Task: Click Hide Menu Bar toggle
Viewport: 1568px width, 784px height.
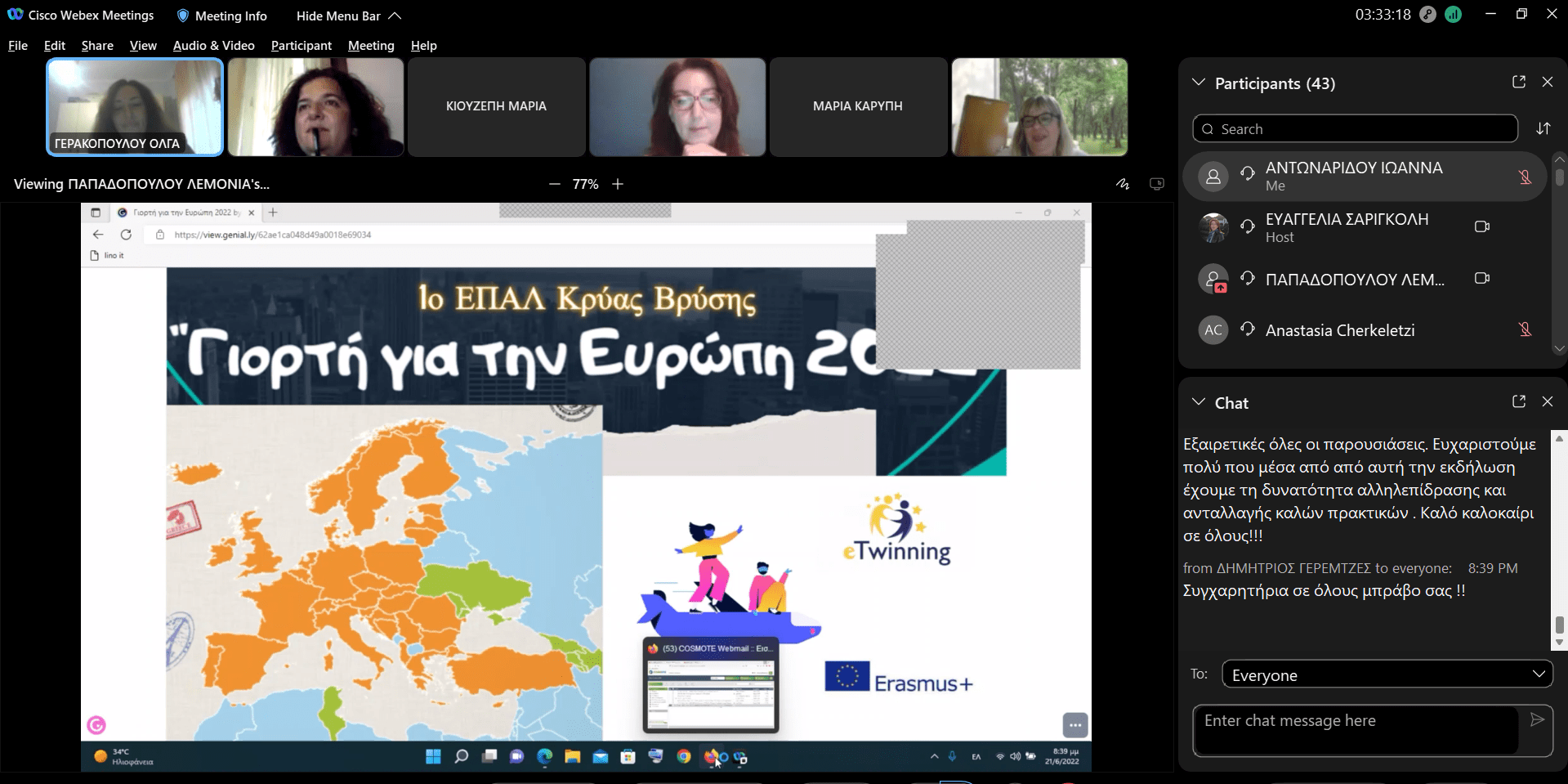Action: tap(349, 16)
